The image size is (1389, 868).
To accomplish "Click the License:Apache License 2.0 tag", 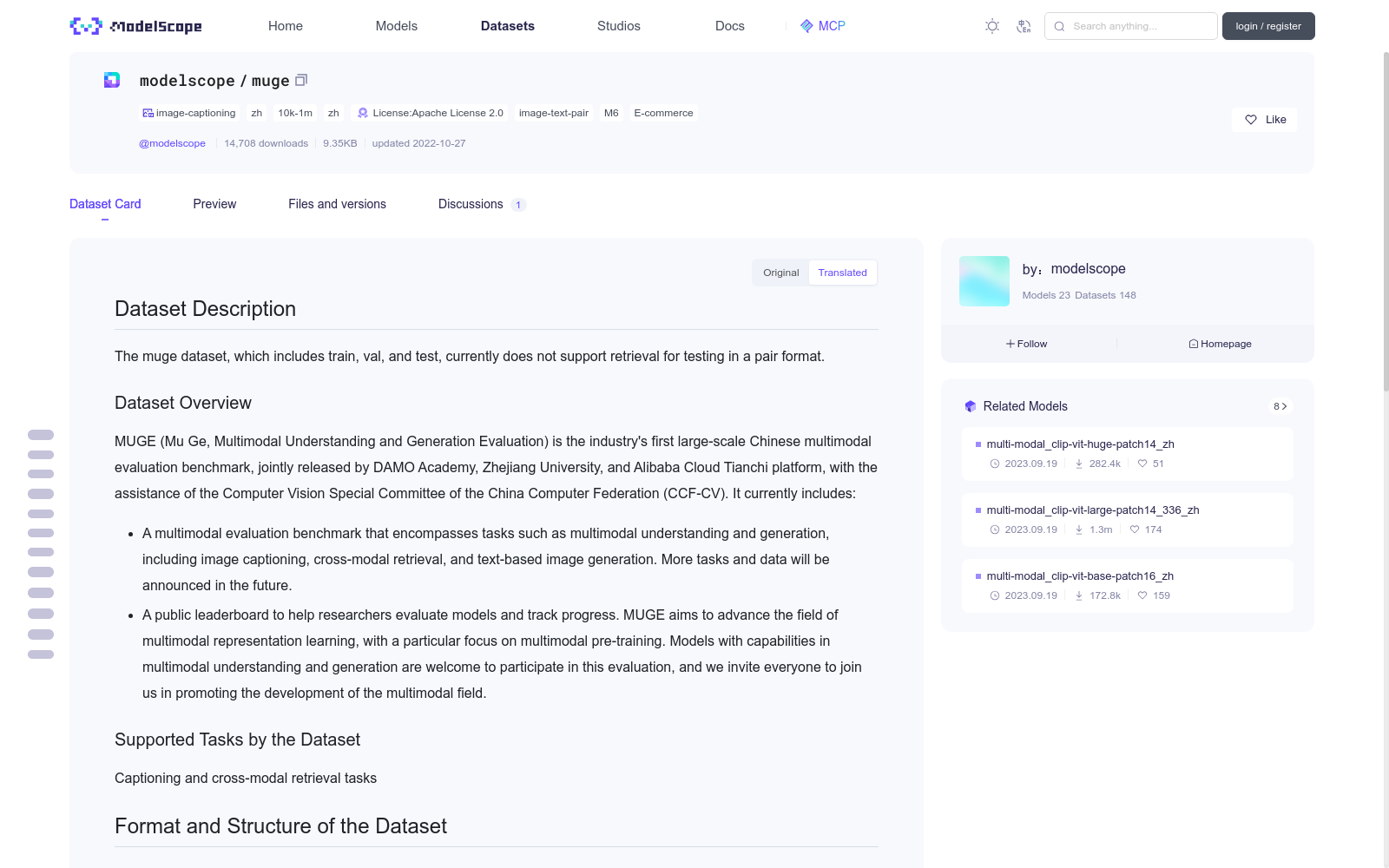I will pyautogui.click(x=431, y=113).
